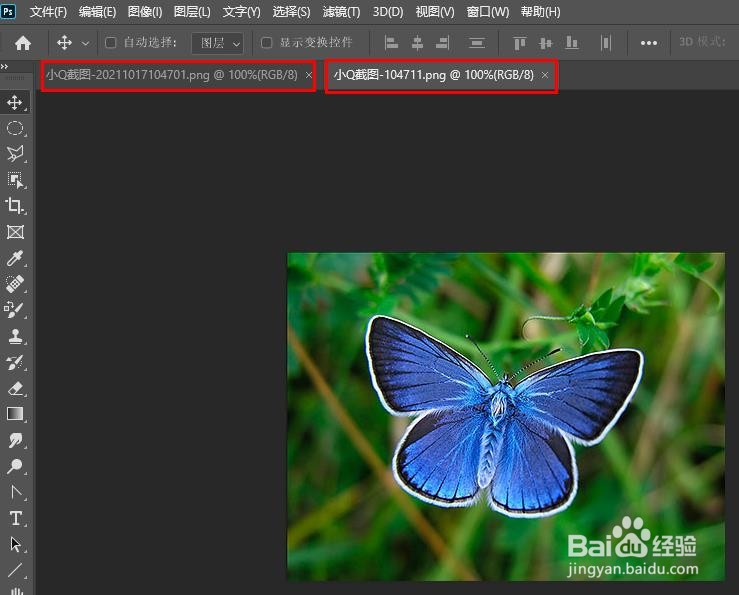Select the Gradient tool
The image size is (739, 595).
point(15,414)
